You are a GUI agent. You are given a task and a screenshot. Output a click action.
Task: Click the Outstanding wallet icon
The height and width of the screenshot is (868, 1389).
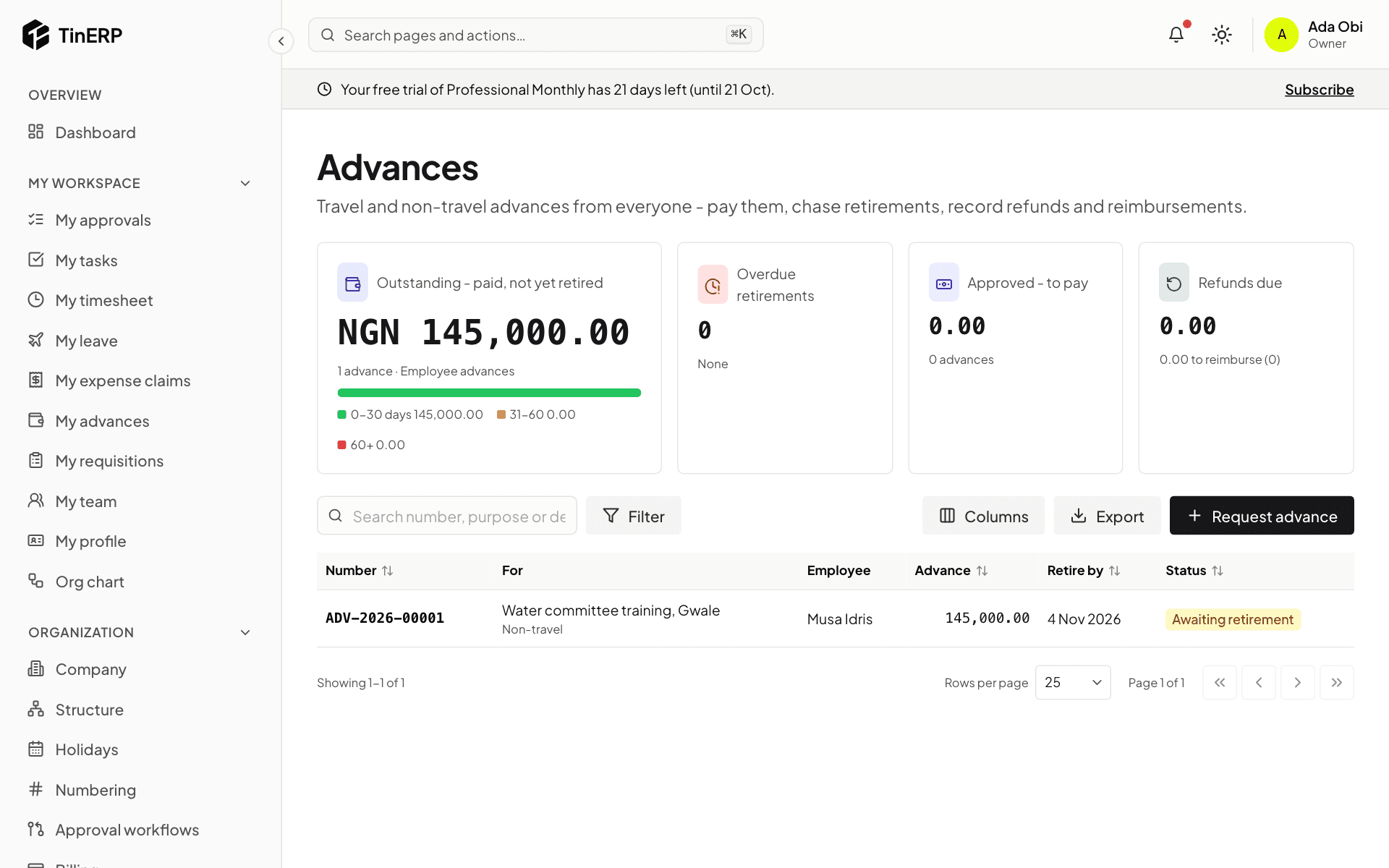pos(353,283)
